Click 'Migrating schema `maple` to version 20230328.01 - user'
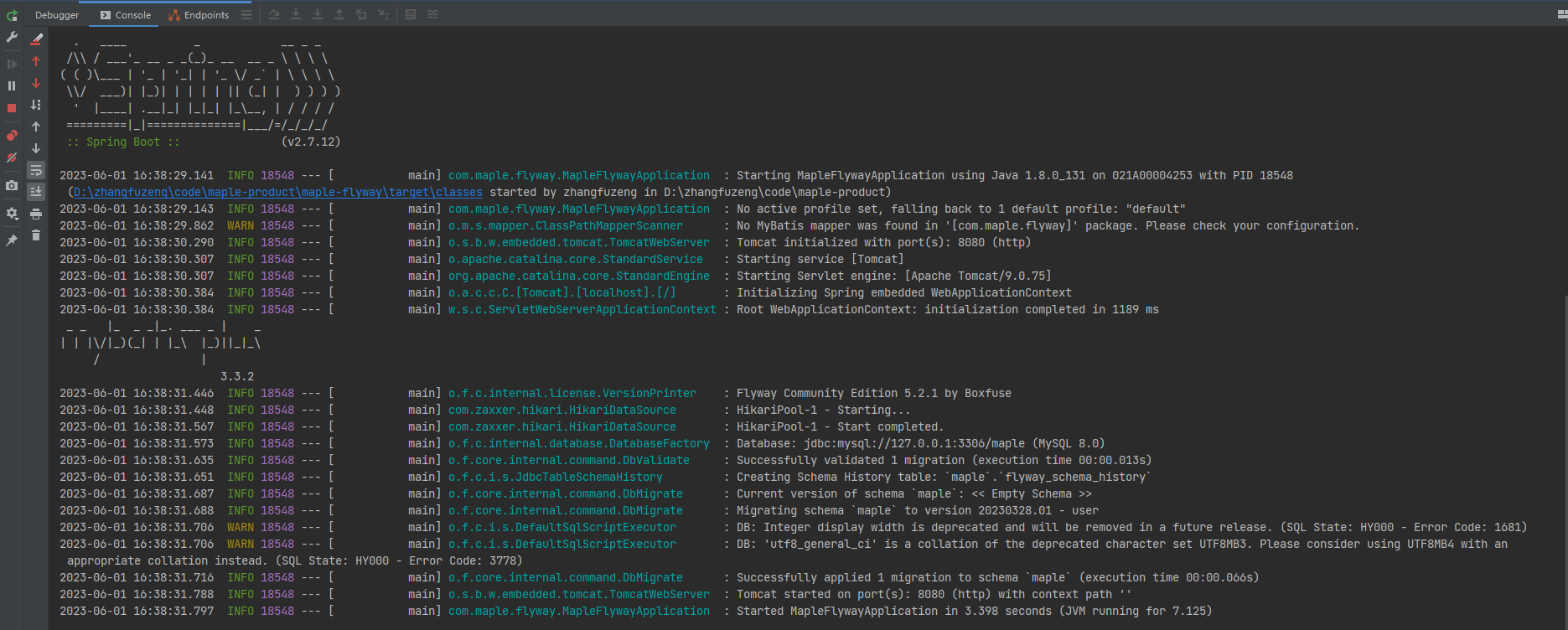The height and width of the screenshot is (630, 1568). coord(918,510)
